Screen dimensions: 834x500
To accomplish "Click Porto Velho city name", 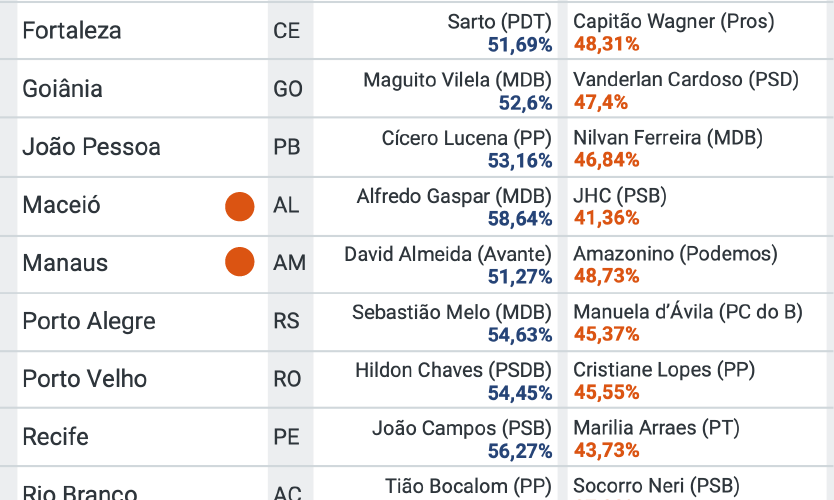I will click(84, 379).
